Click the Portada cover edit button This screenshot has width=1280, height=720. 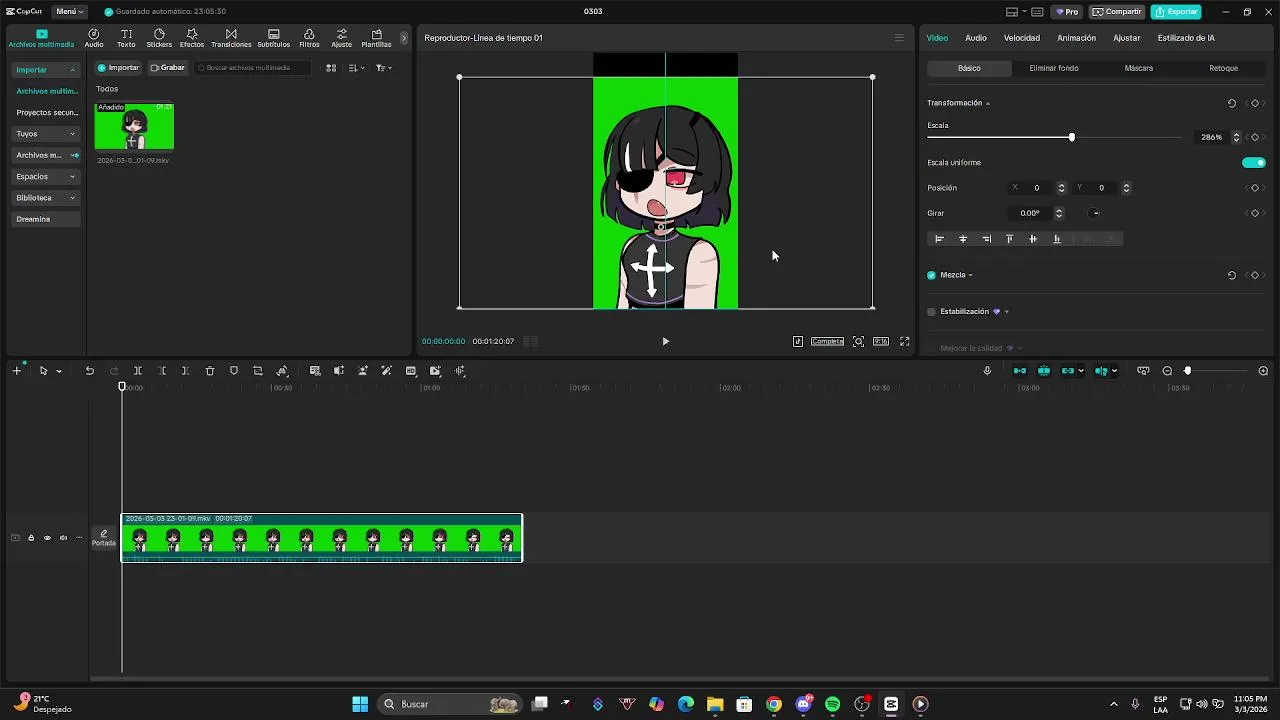pyautogui.click(x=104, y=538)
